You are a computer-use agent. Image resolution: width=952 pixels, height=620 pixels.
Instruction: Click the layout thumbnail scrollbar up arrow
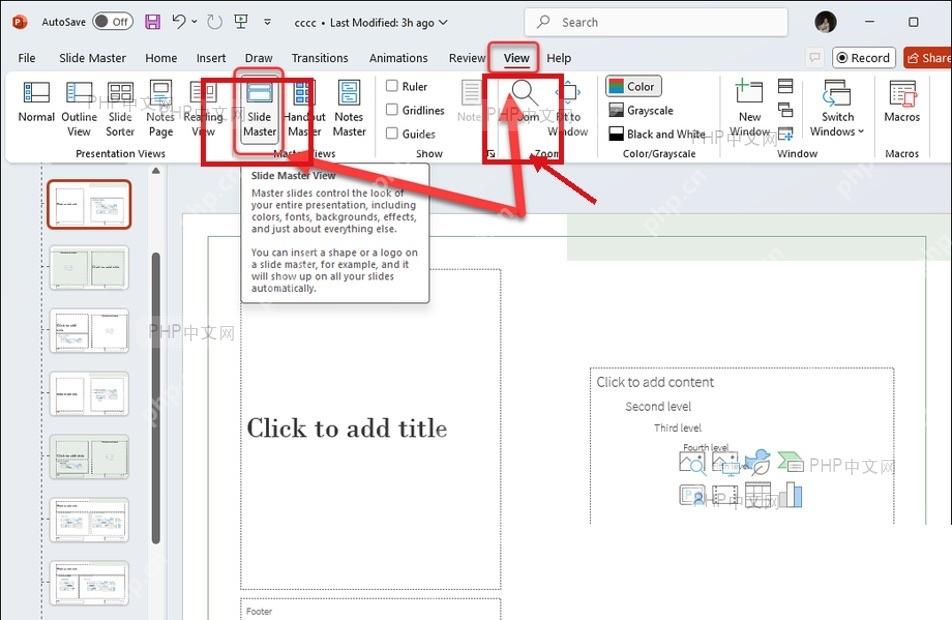(x=156, y=171)
